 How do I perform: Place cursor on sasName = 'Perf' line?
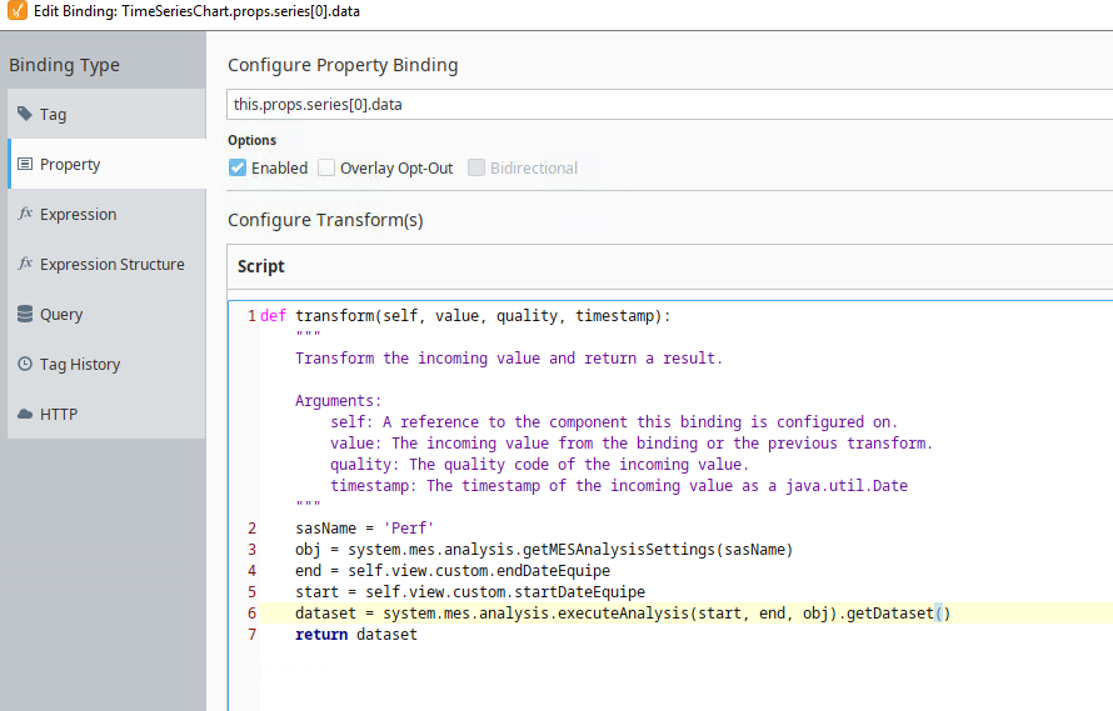point(364,528)
